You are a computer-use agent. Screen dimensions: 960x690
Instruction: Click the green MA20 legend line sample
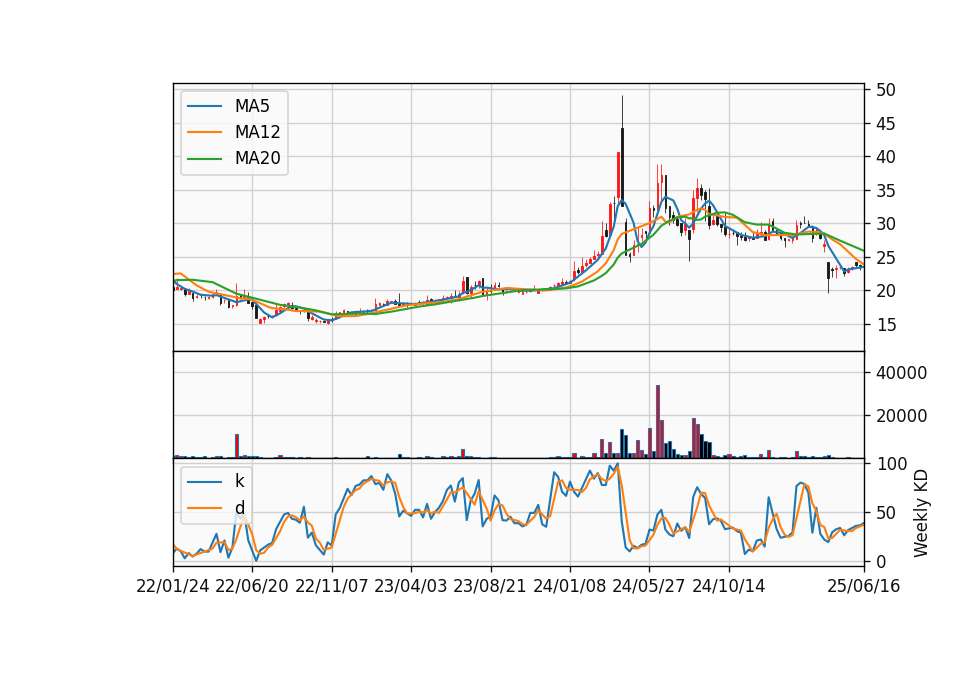[204, 158]
